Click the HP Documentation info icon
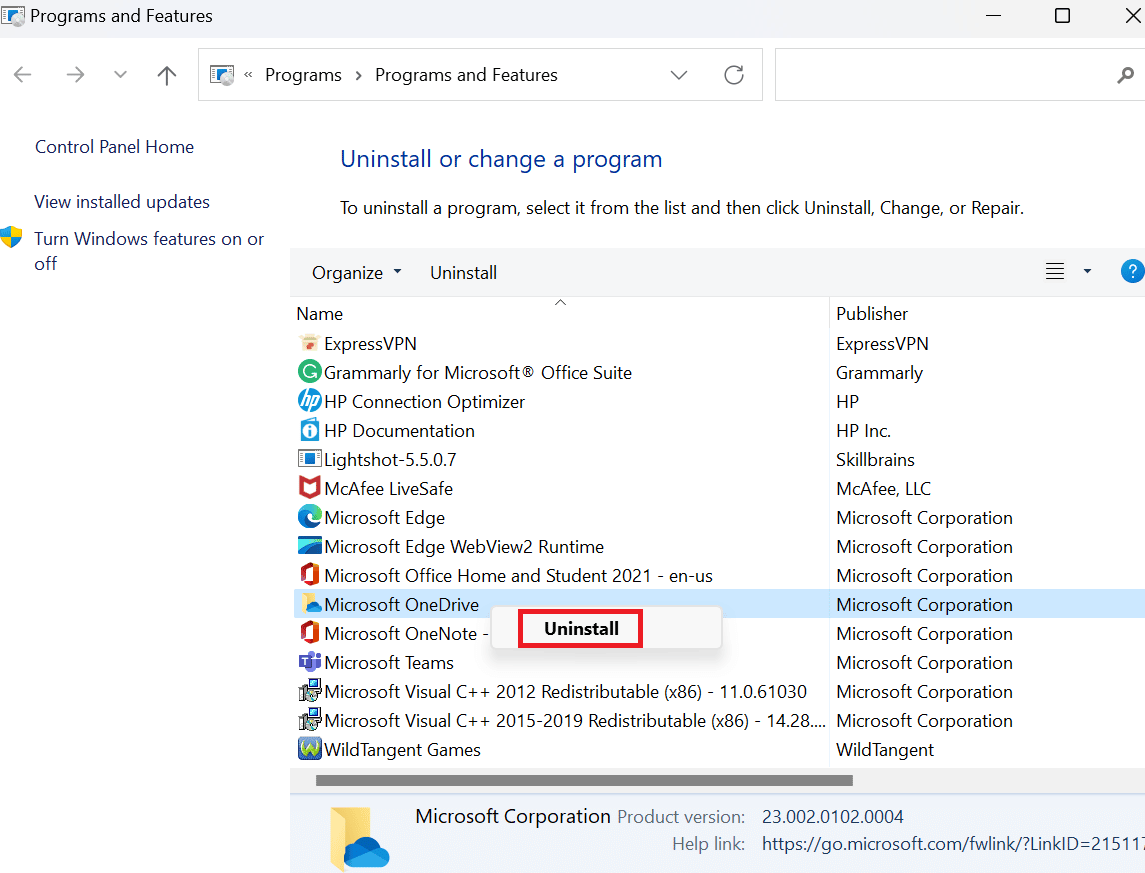This screenshot has width=1145, height=873. click(x=310, y=430)
